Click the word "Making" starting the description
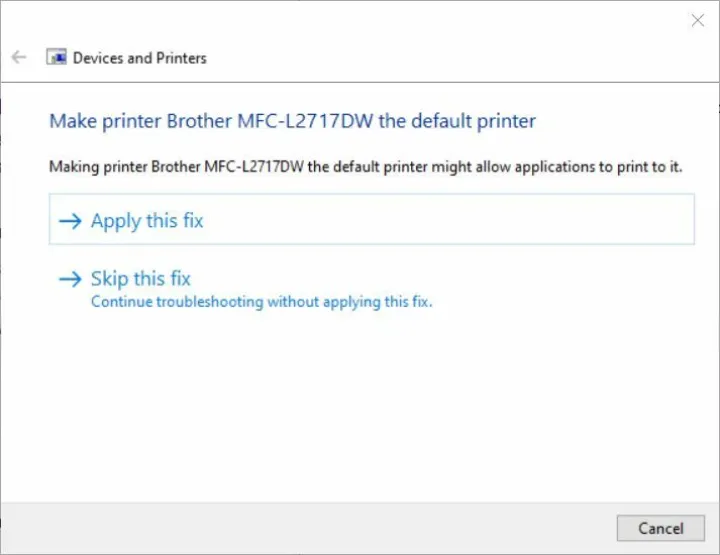 pos(73,166)
